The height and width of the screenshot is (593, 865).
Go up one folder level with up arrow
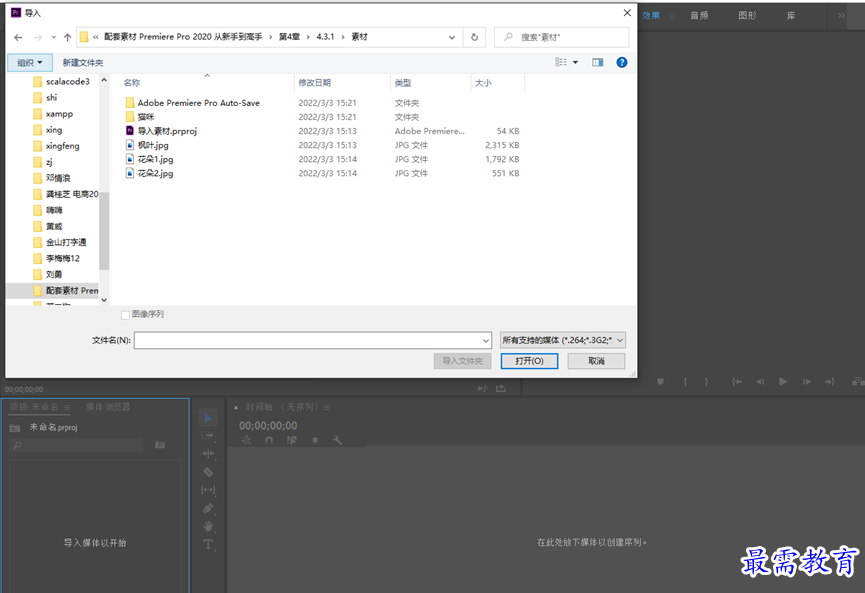(x=67, y=38)
